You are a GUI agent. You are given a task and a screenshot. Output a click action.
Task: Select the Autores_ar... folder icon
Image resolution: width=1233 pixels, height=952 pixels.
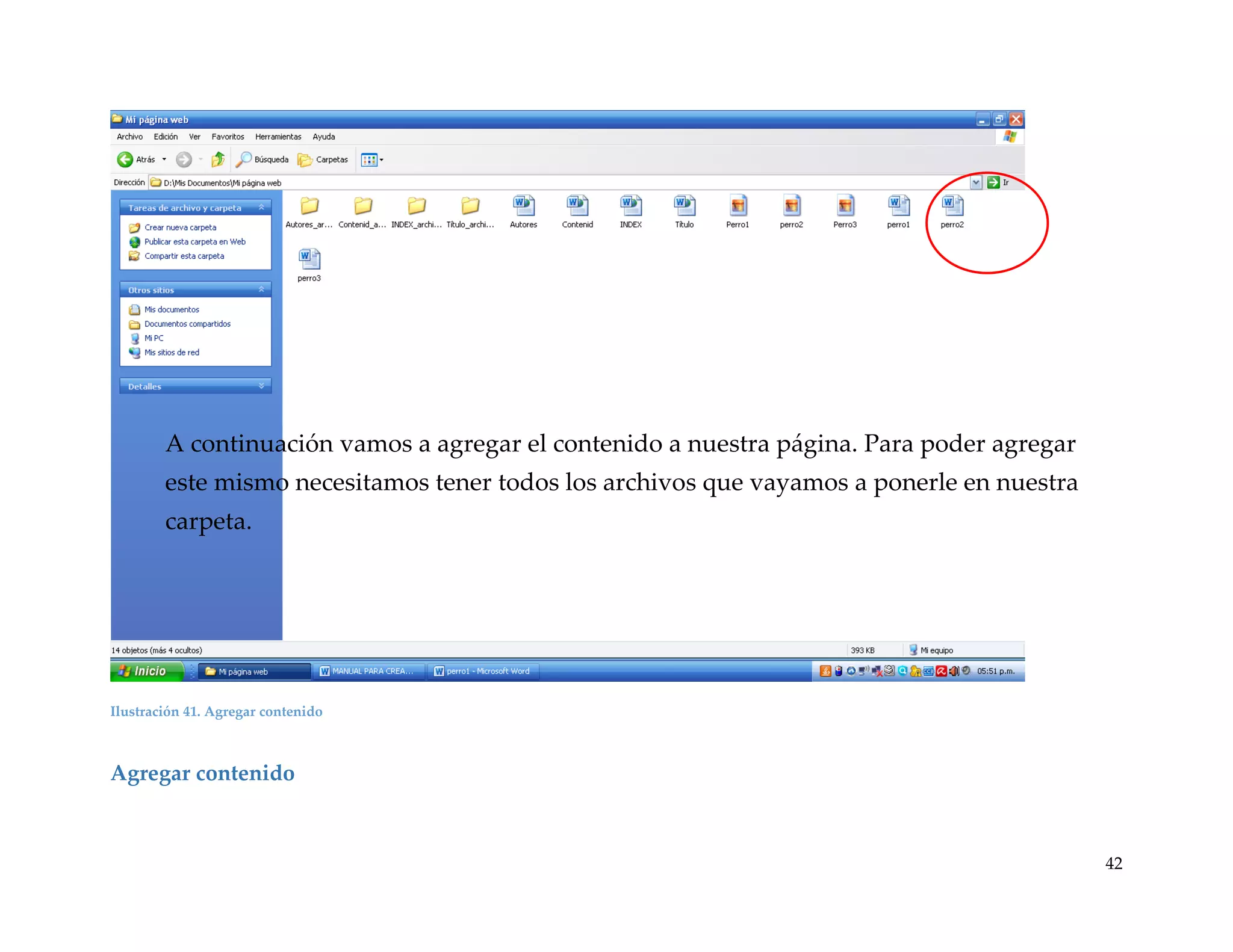pyautogui.click(x=309, y=206)
